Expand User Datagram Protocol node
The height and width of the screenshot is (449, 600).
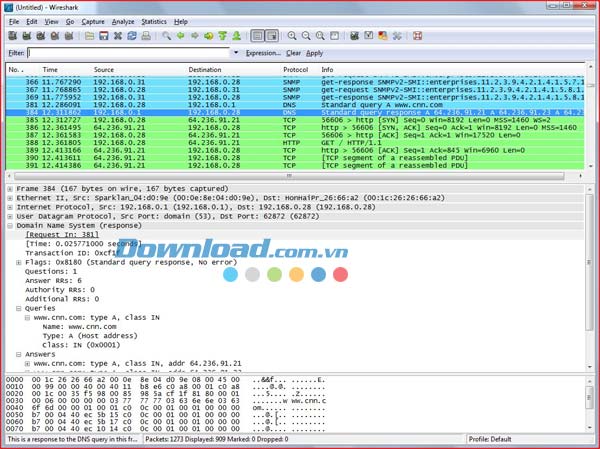coord(10,217)
